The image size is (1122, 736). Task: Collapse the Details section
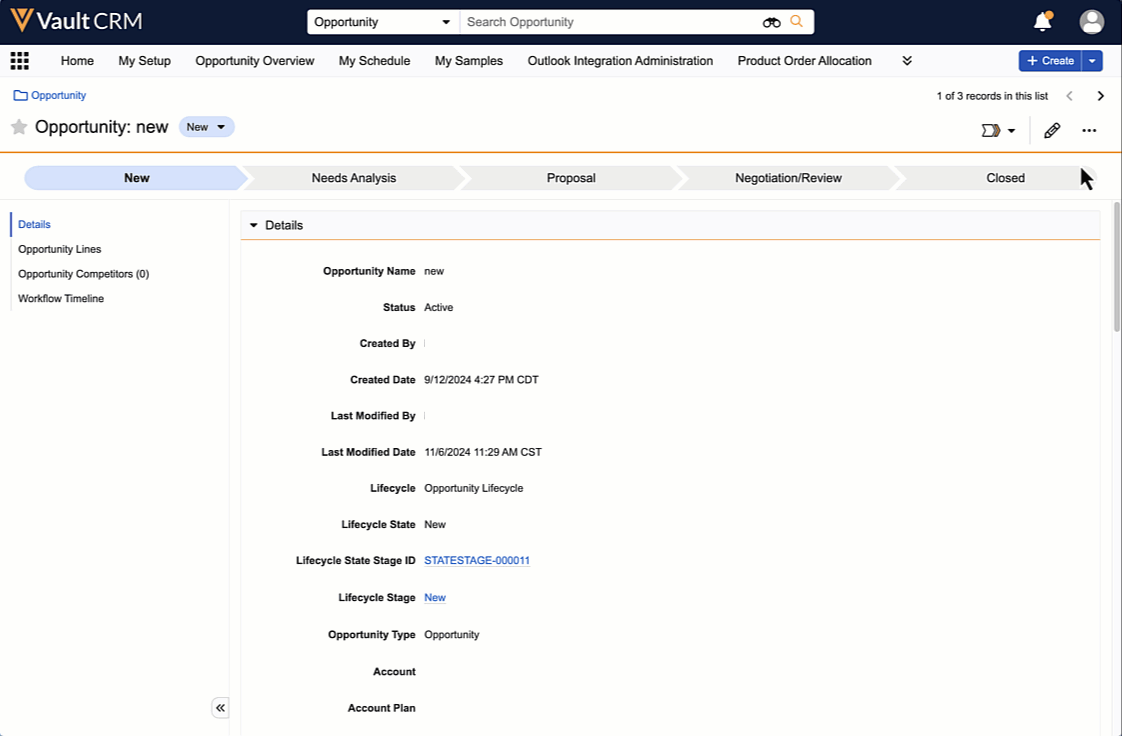click(254, 226)
